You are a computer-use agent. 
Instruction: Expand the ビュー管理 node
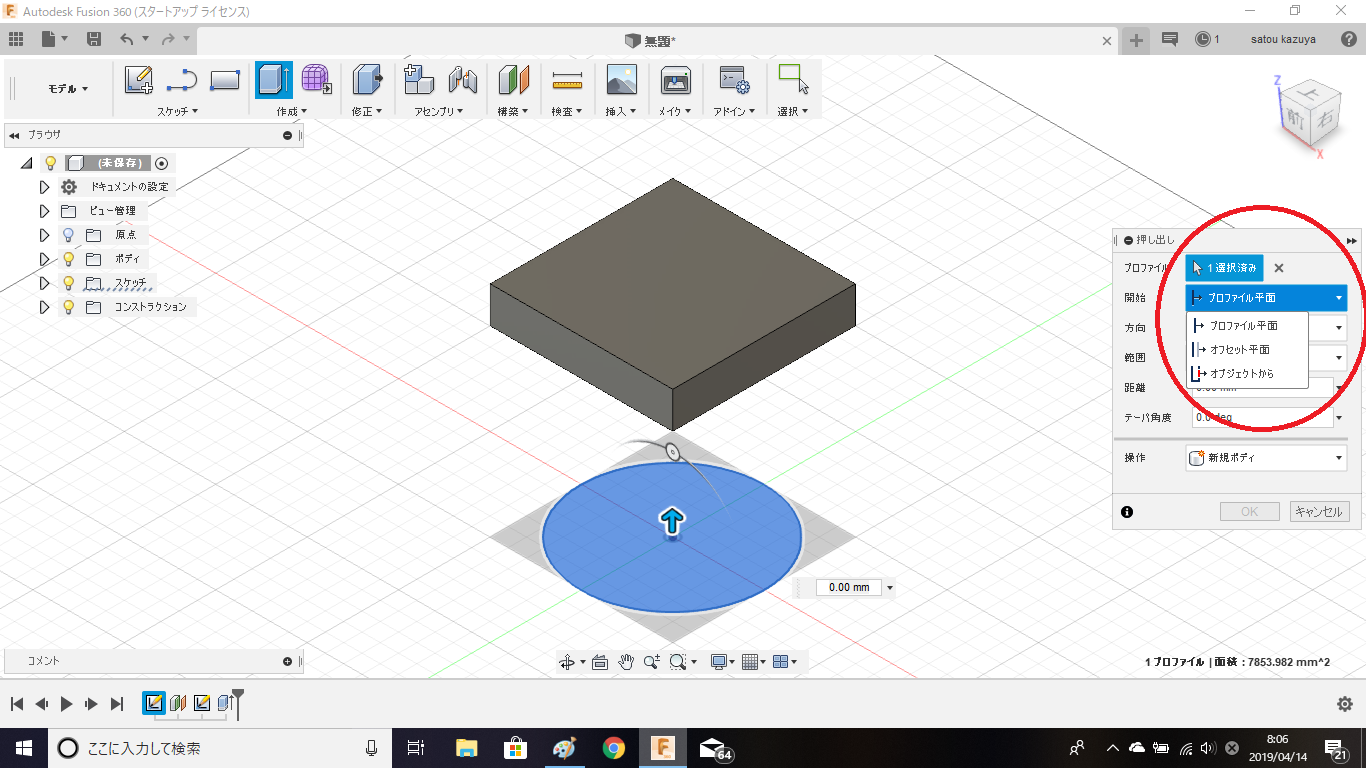tap(44, 211)
